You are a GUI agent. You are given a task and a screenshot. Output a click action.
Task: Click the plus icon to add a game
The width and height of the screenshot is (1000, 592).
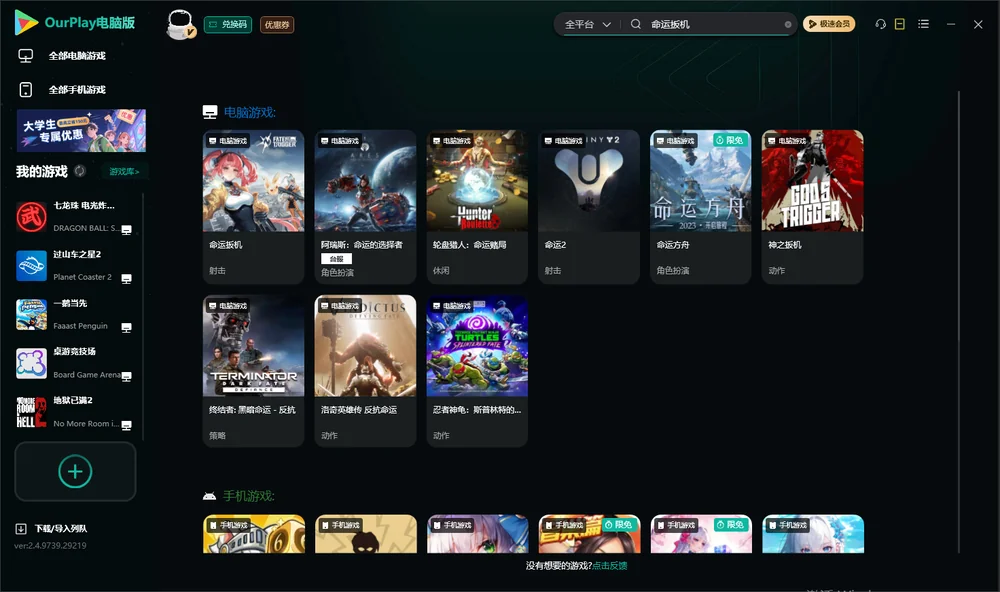(x=75, y=471)
